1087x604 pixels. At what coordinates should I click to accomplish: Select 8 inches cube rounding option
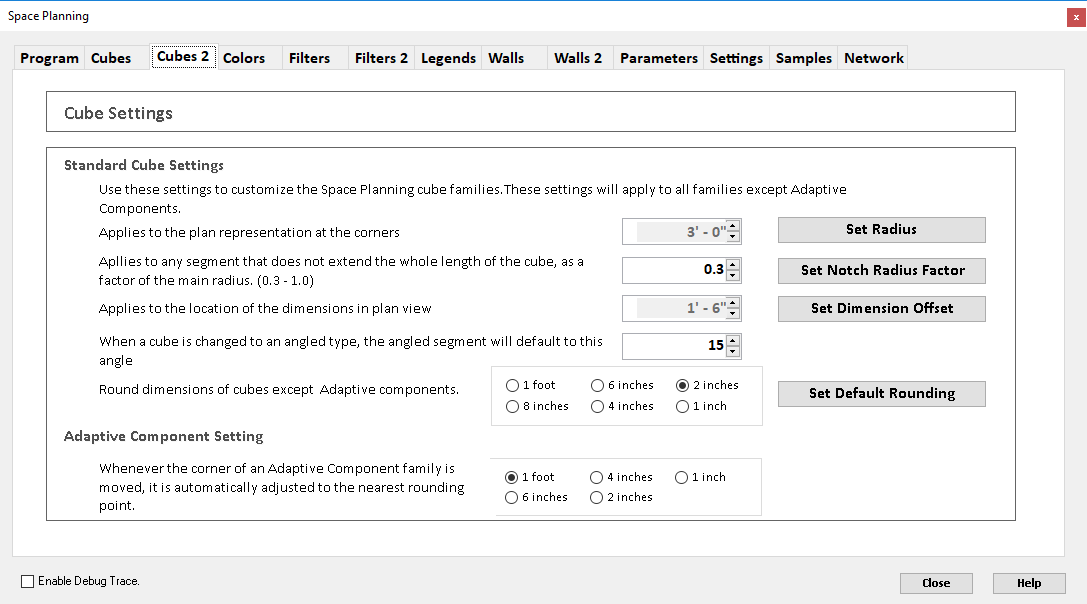513,406
